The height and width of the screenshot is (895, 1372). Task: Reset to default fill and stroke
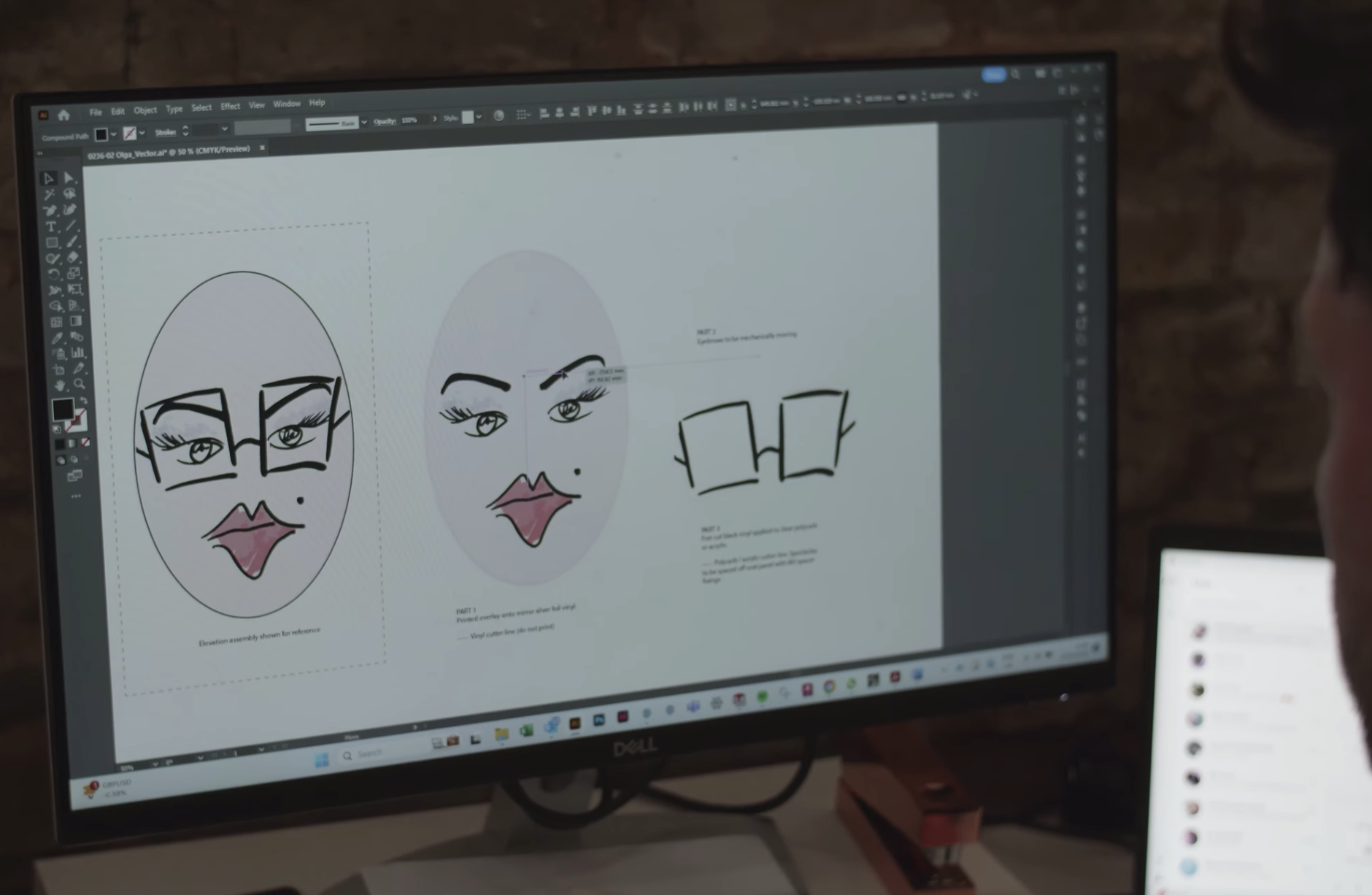pos(57,429)
